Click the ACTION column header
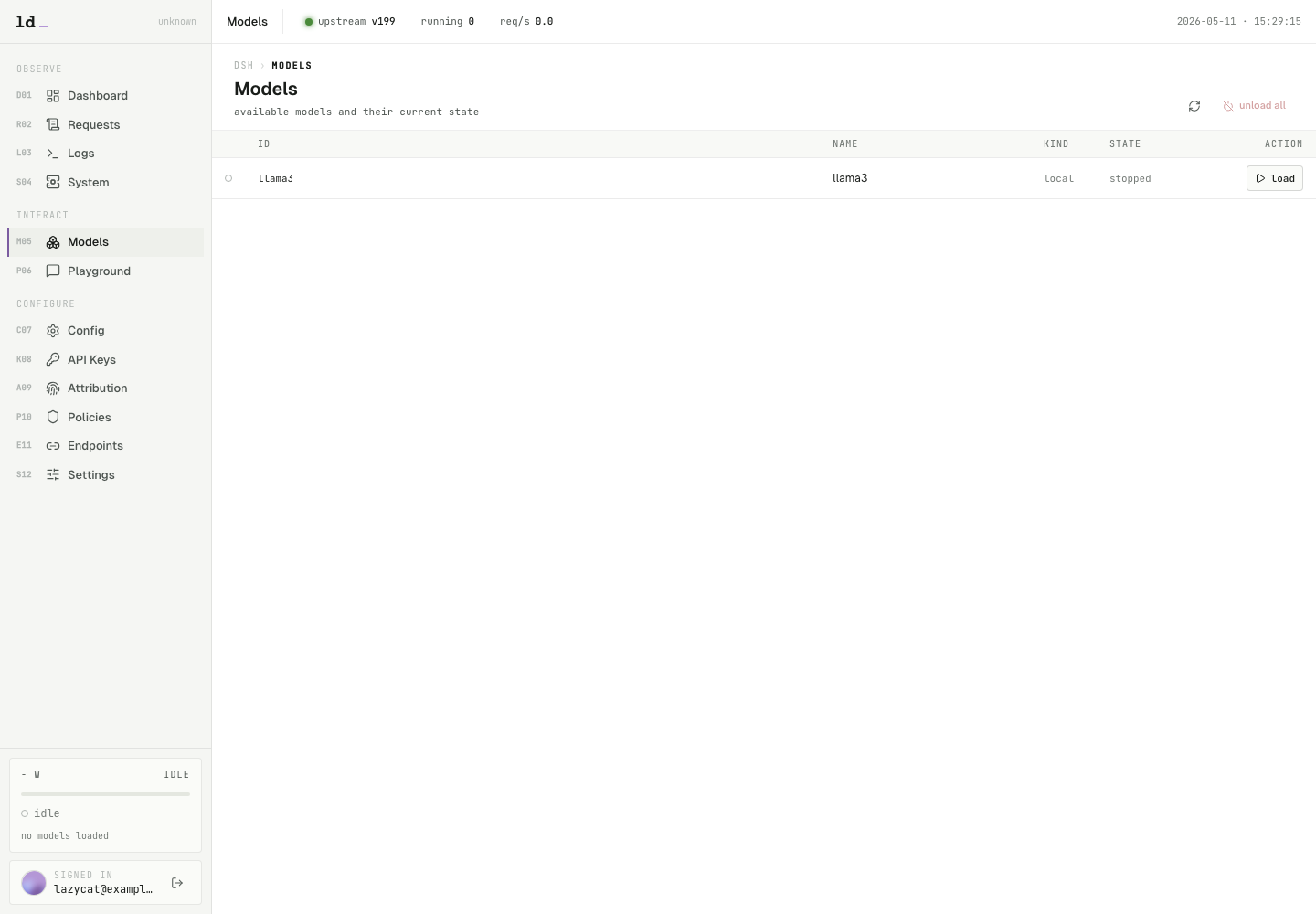1316x914 pixels. pos(1284,144)
